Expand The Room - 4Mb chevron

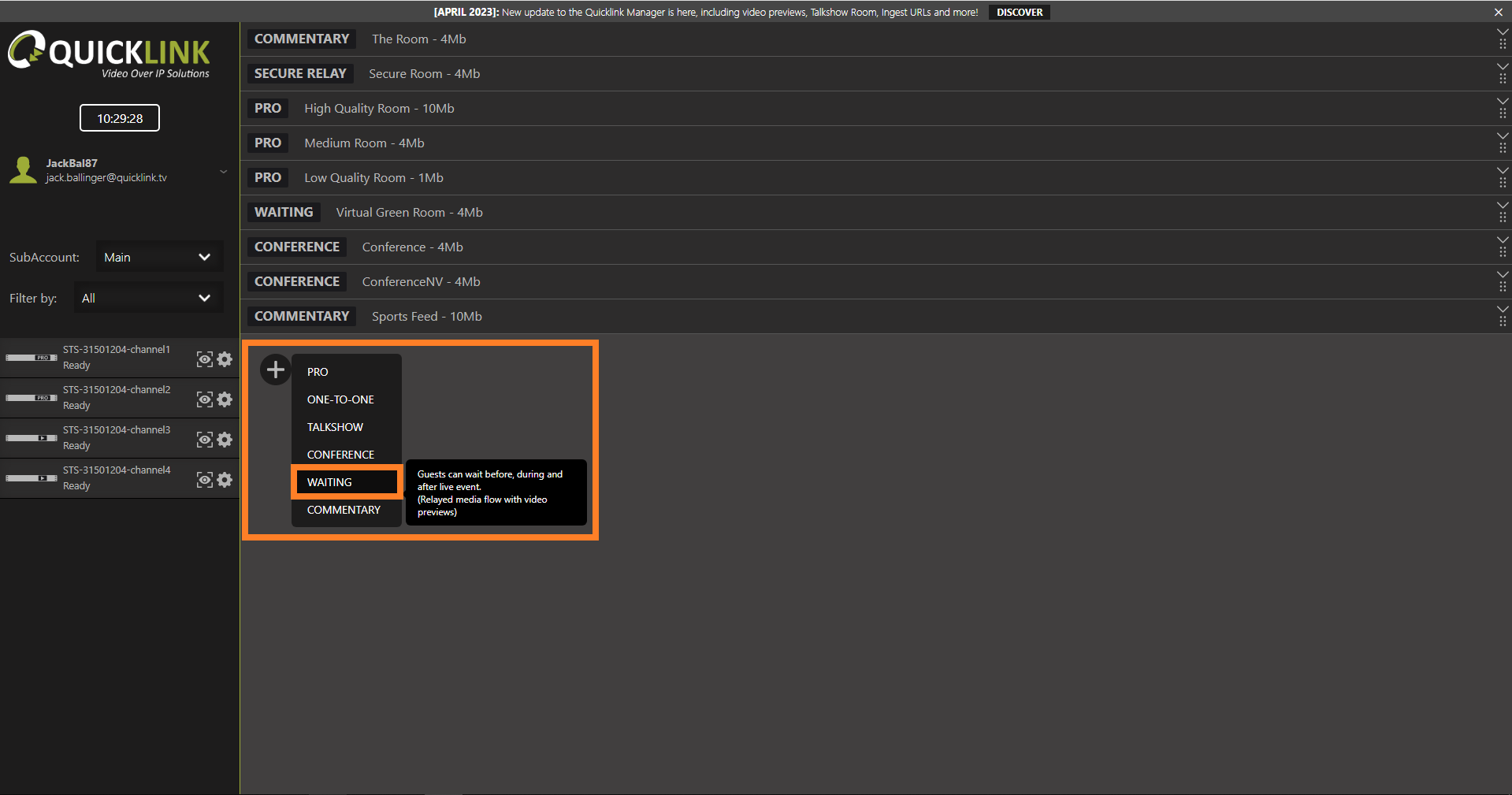[1503, 32]
